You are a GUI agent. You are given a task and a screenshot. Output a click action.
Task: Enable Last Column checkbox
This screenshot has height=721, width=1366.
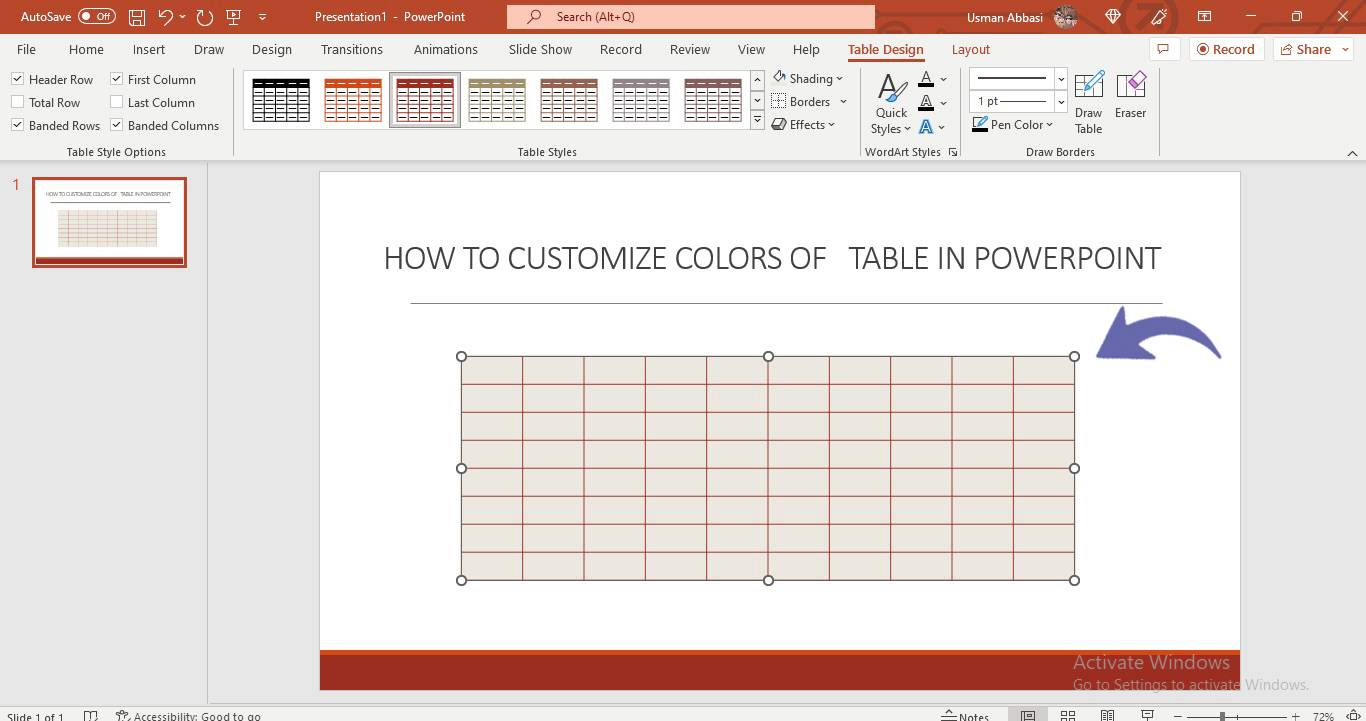coord(116,102)
